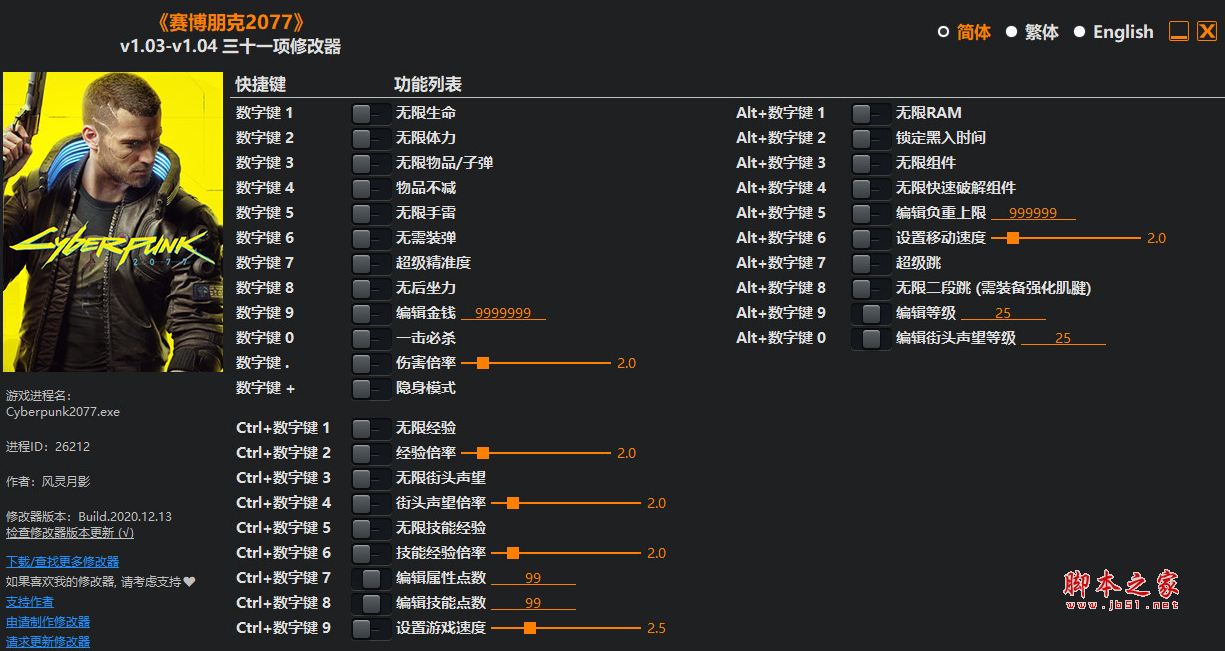Enable 隐身模式 toggle
1225x651 pixels.
371,388
